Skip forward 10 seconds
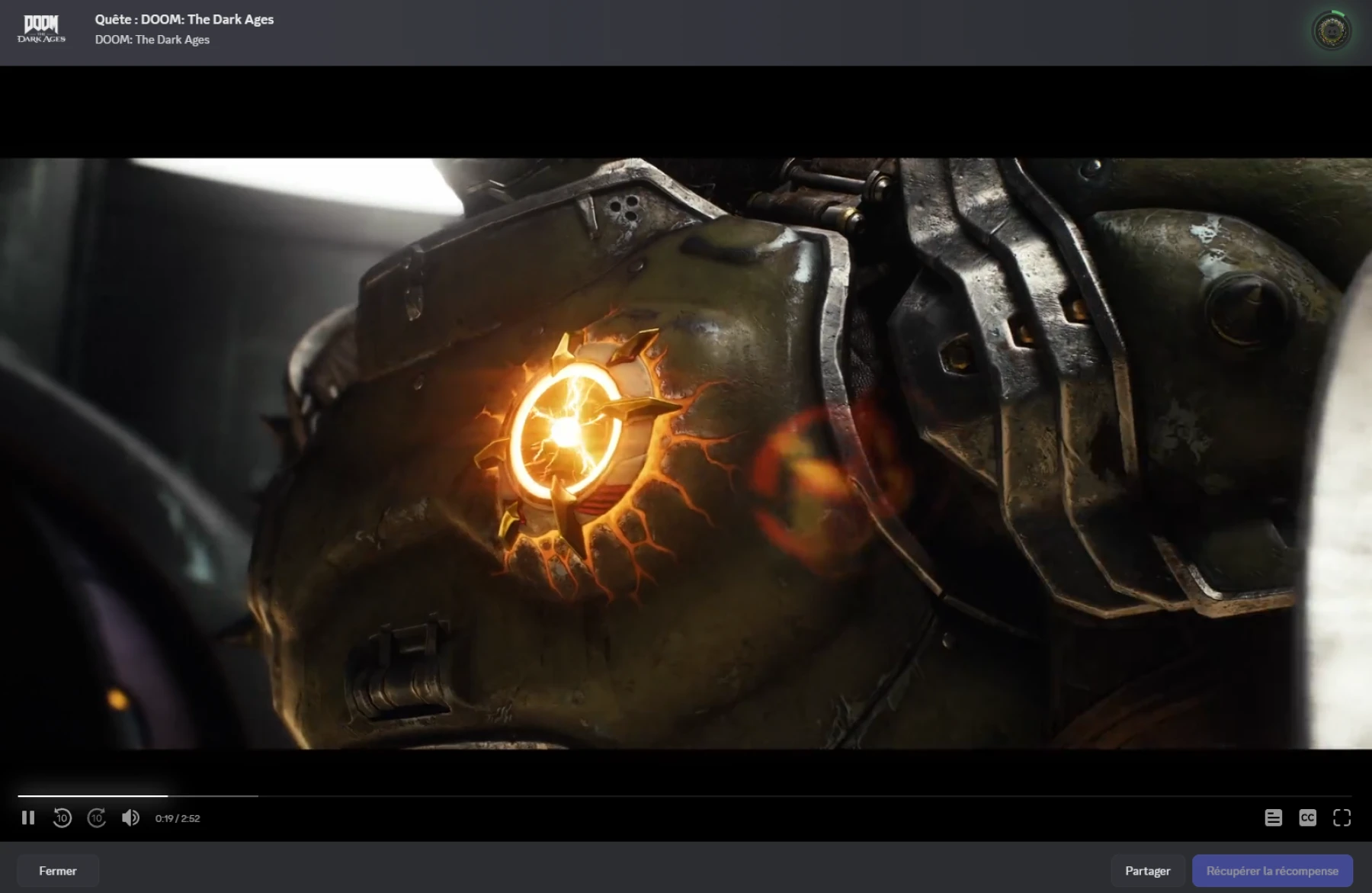 point(97,818)
